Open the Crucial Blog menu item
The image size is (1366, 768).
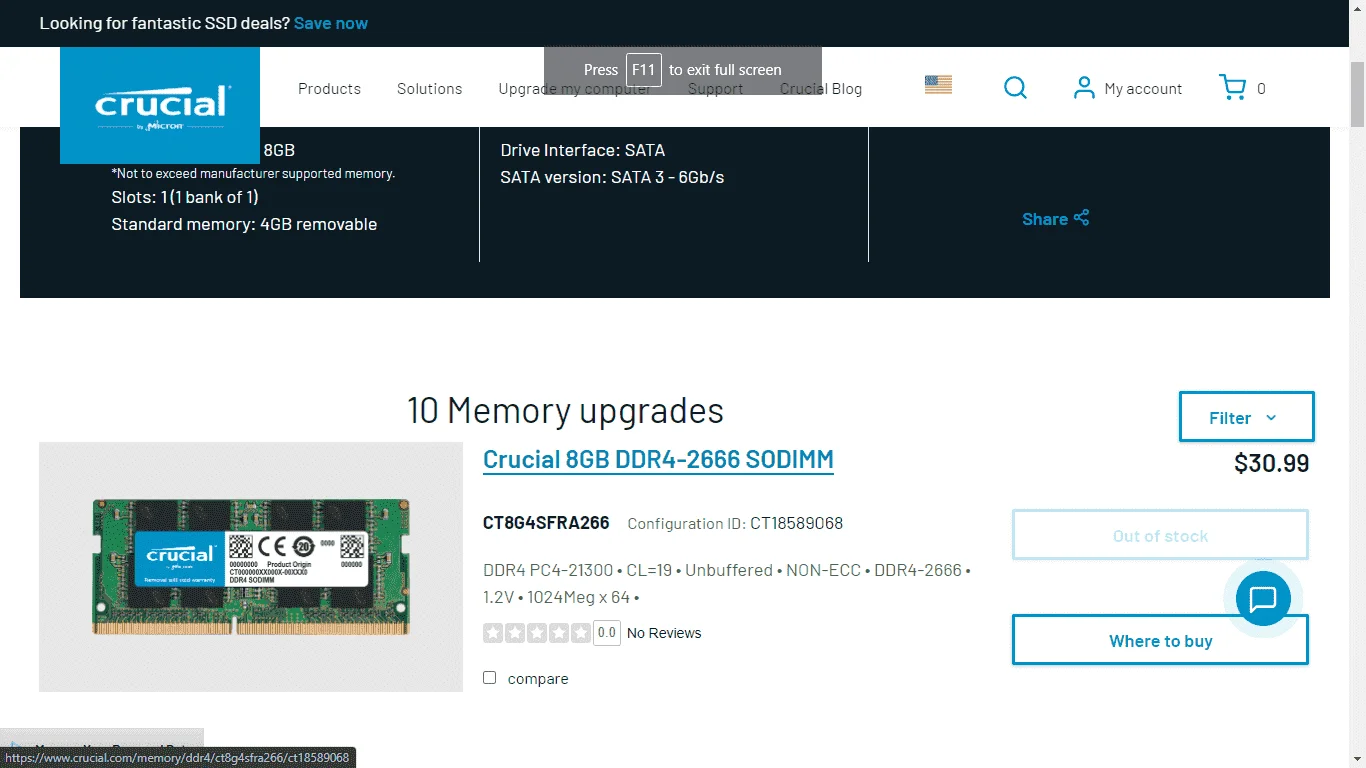820,89
